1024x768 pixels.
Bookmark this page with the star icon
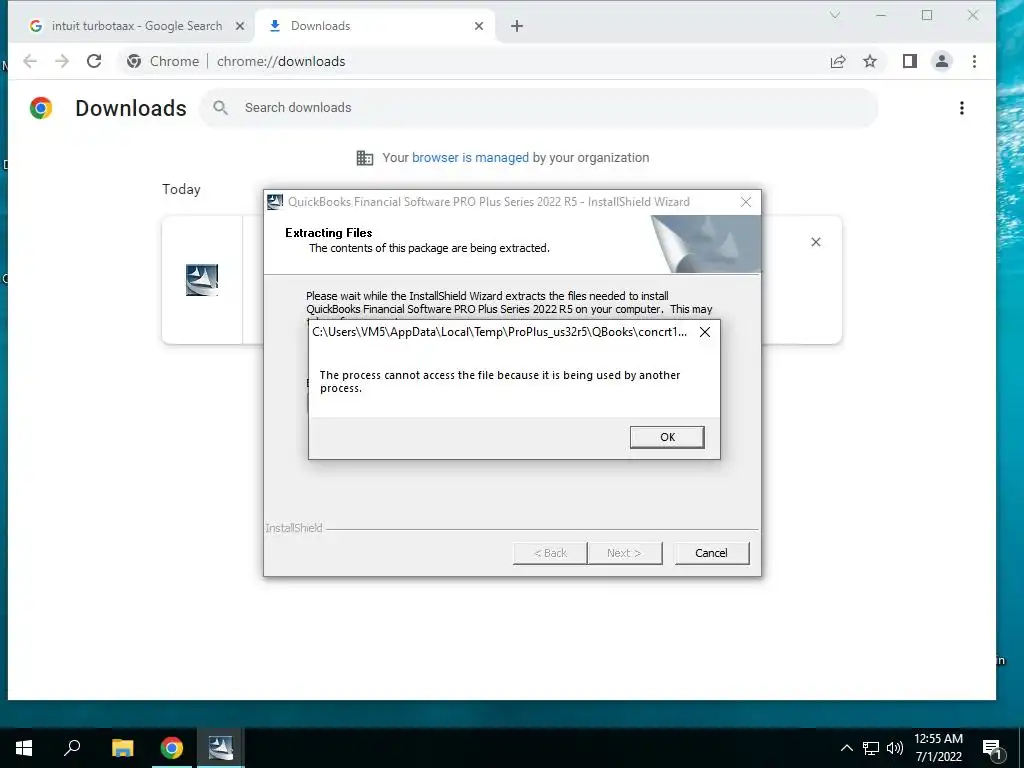pyautogui.click(x=870, y=61)
